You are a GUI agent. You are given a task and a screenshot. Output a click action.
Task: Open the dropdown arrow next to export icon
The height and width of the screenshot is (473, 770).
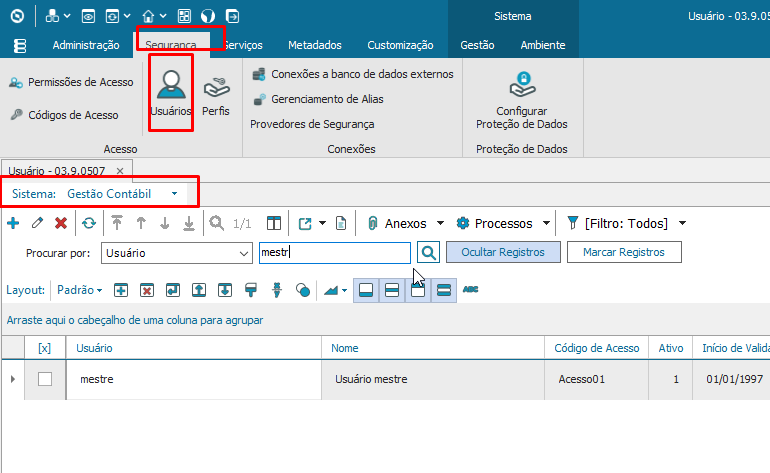click(322, 223)
